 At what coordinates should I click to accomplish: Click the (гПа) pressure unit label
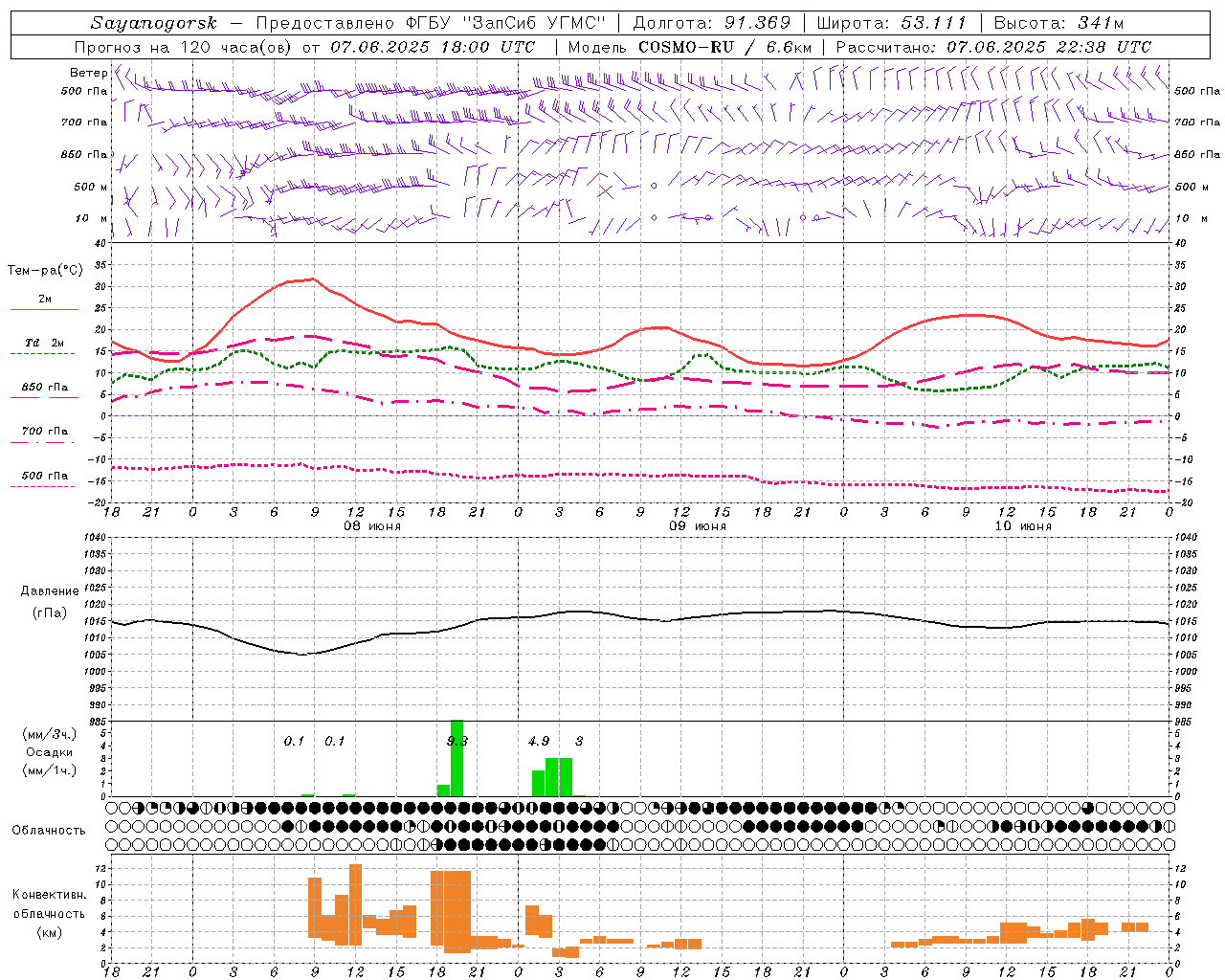point(49,612)
